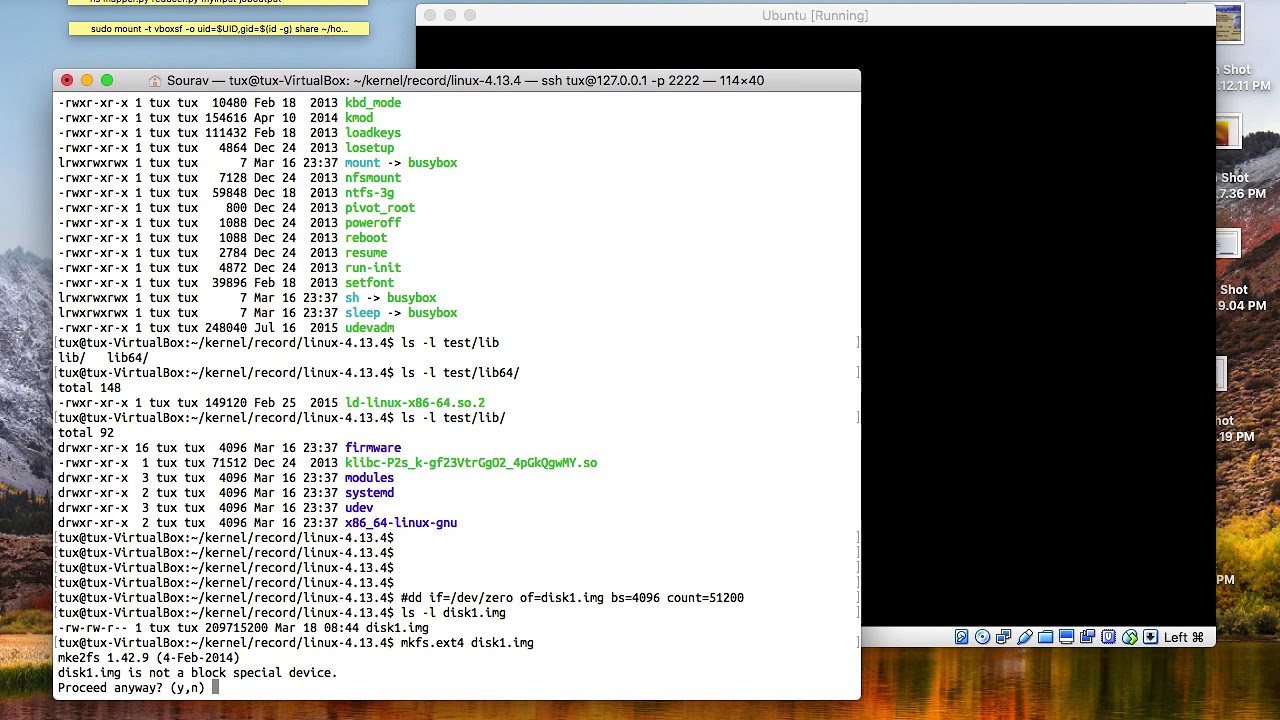Click the 'ls -l test/lib64/' command text
Viewport: 1280px width, 720px height.
[460, 373]
